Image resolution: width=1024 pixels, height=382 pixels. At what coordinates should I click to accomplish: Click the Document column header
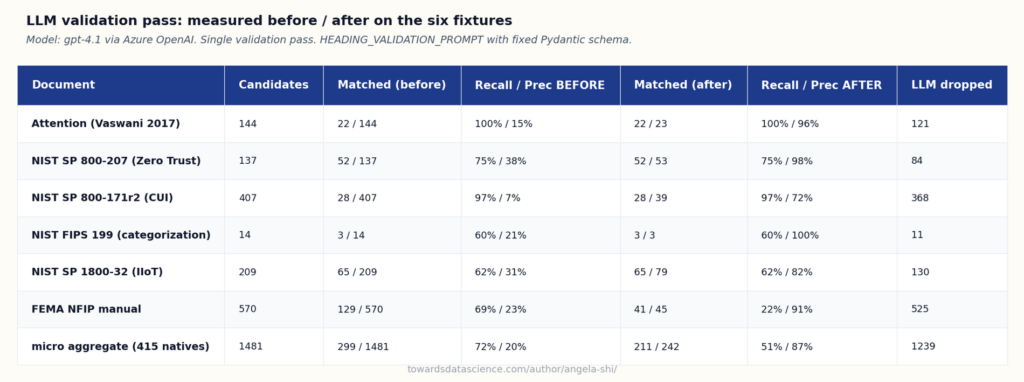coord(63,85)
